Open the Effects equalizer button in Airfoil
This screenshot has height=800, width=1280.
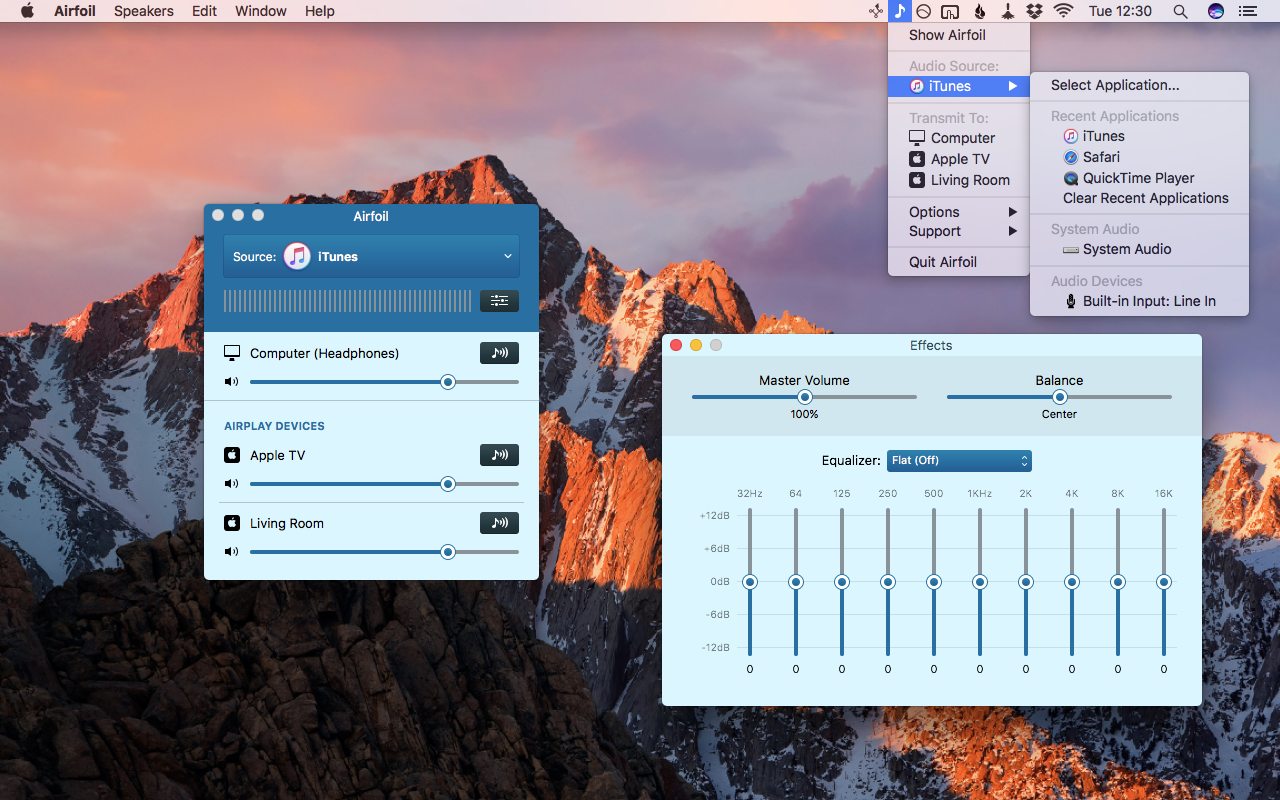click(x=499, y=301)
